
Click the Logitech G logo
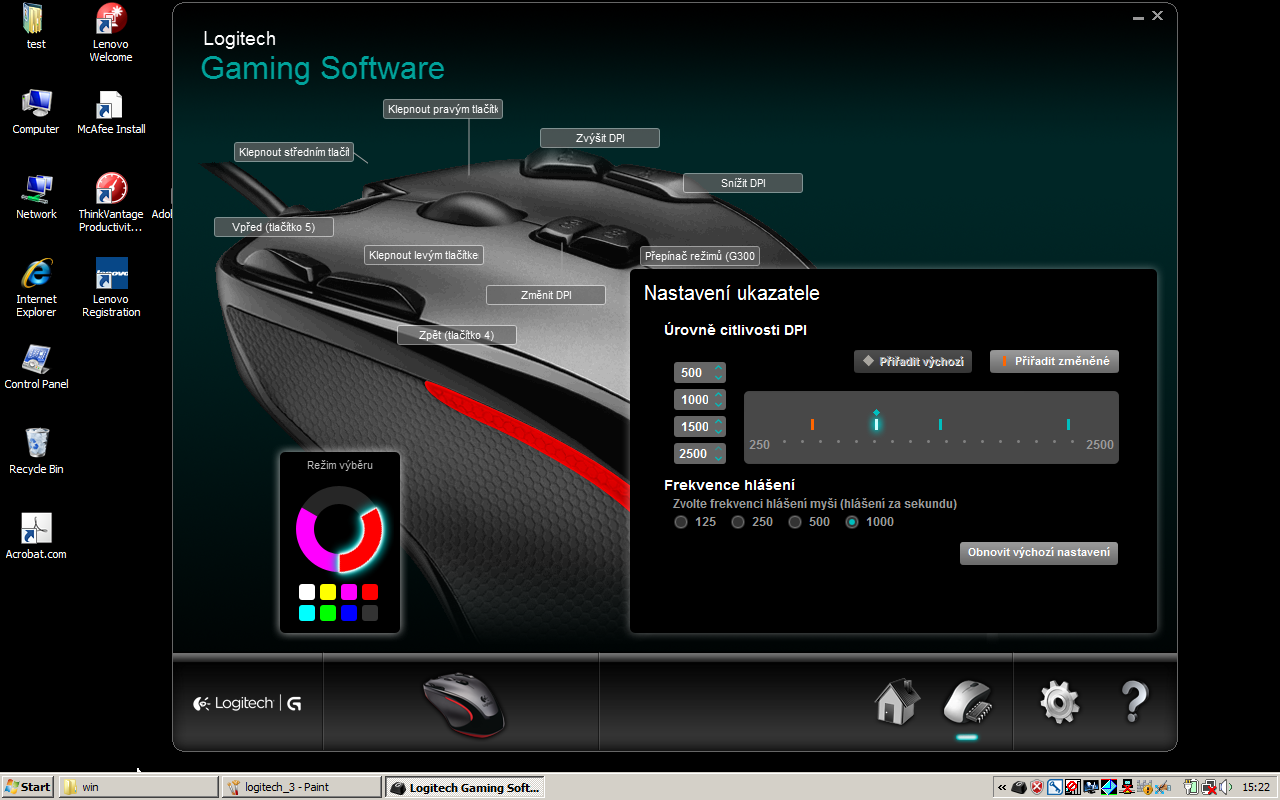point(247,703)
